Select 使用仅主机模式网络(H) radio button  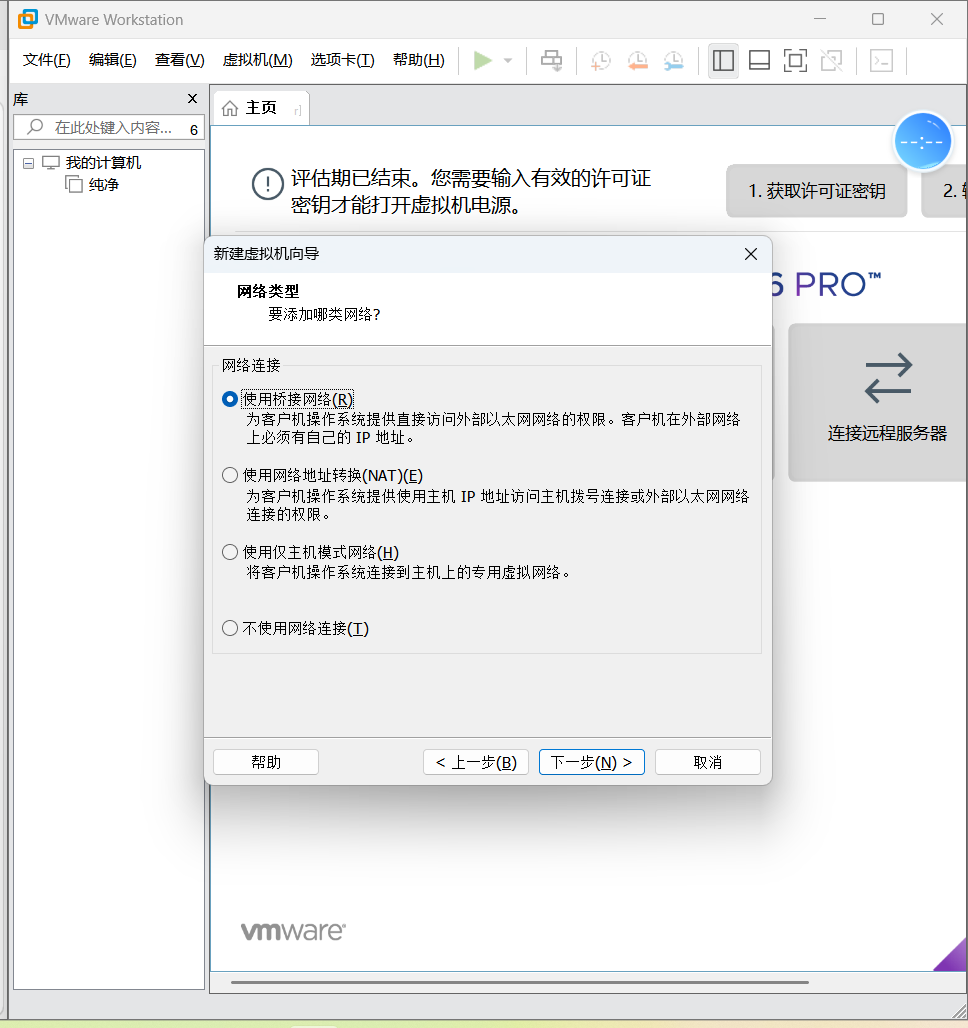pyautogui.click(x=230, y=552)
